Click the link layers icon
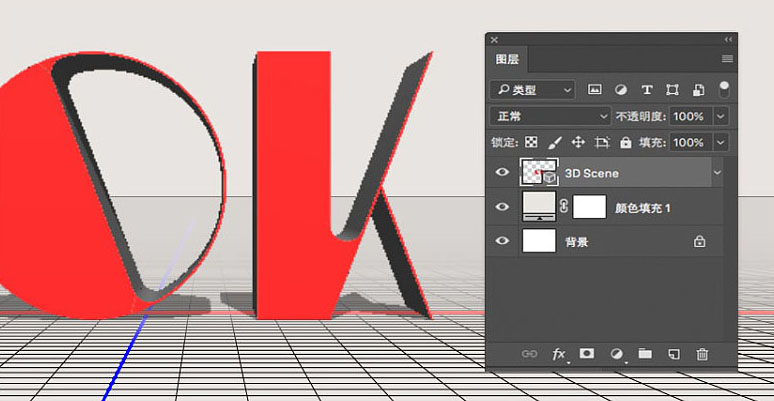The height and width of the screenshot is (401, 774). (529, 354)
